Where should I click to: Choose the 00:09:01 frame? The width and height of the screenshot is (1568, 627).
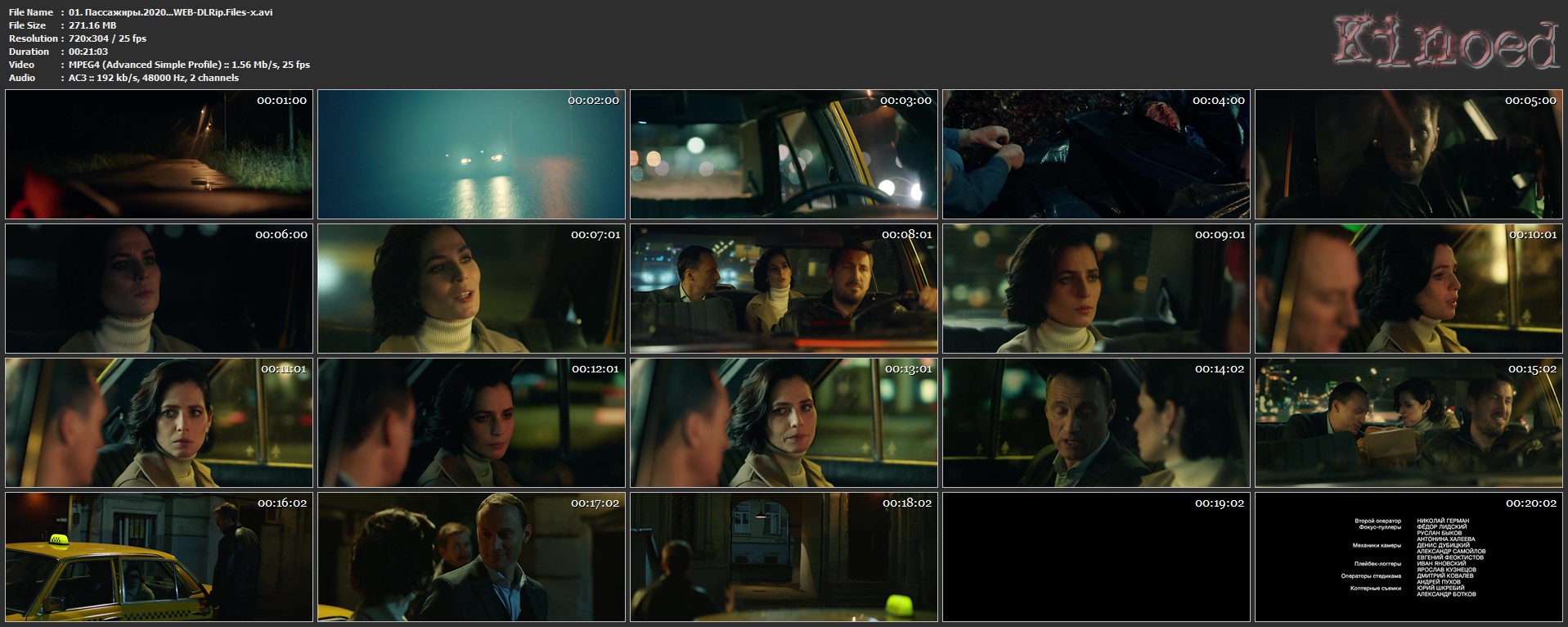pos(1096,288)
